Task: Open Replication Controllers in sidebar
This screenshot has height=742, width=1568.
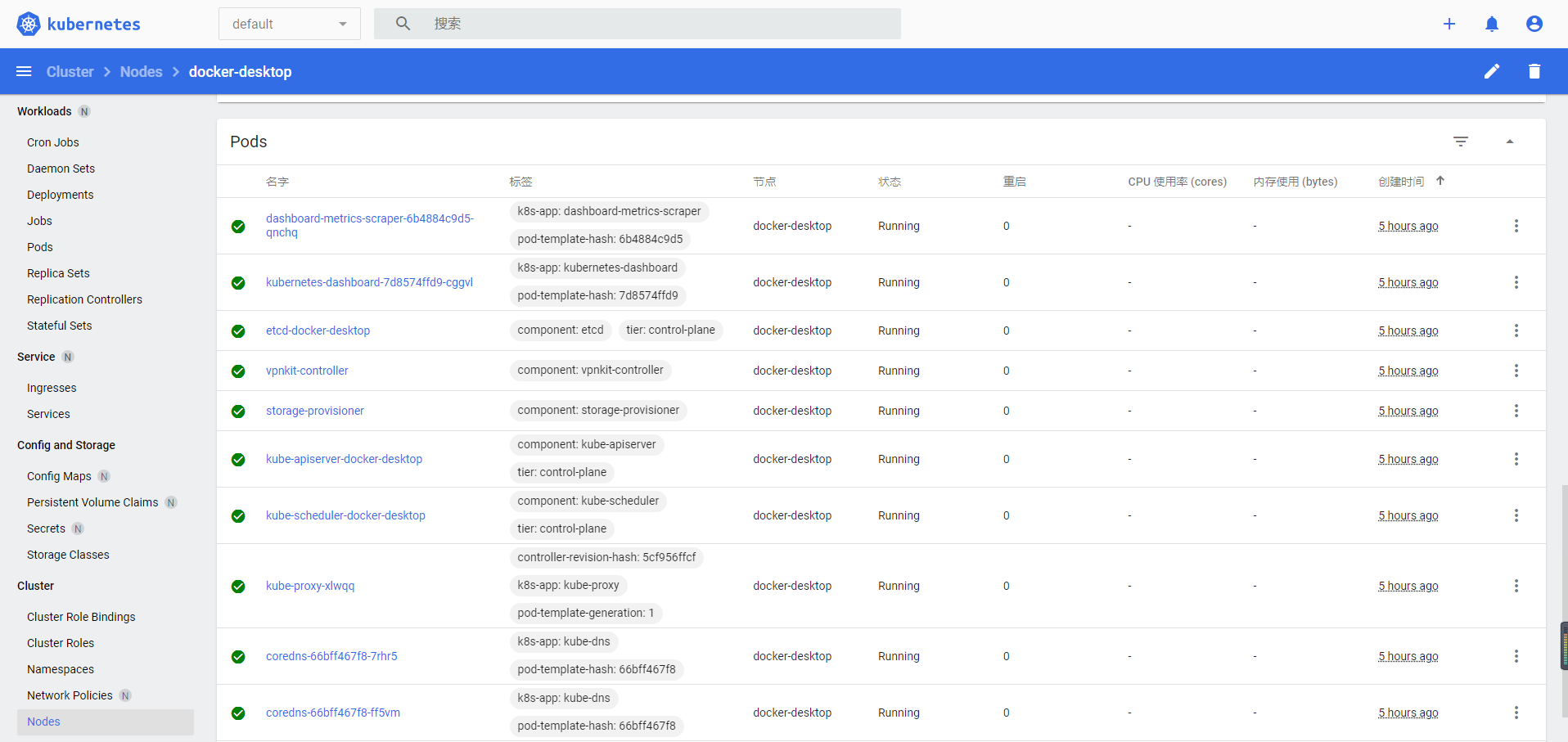Action: pyautogui.click(x=84, y=299)
